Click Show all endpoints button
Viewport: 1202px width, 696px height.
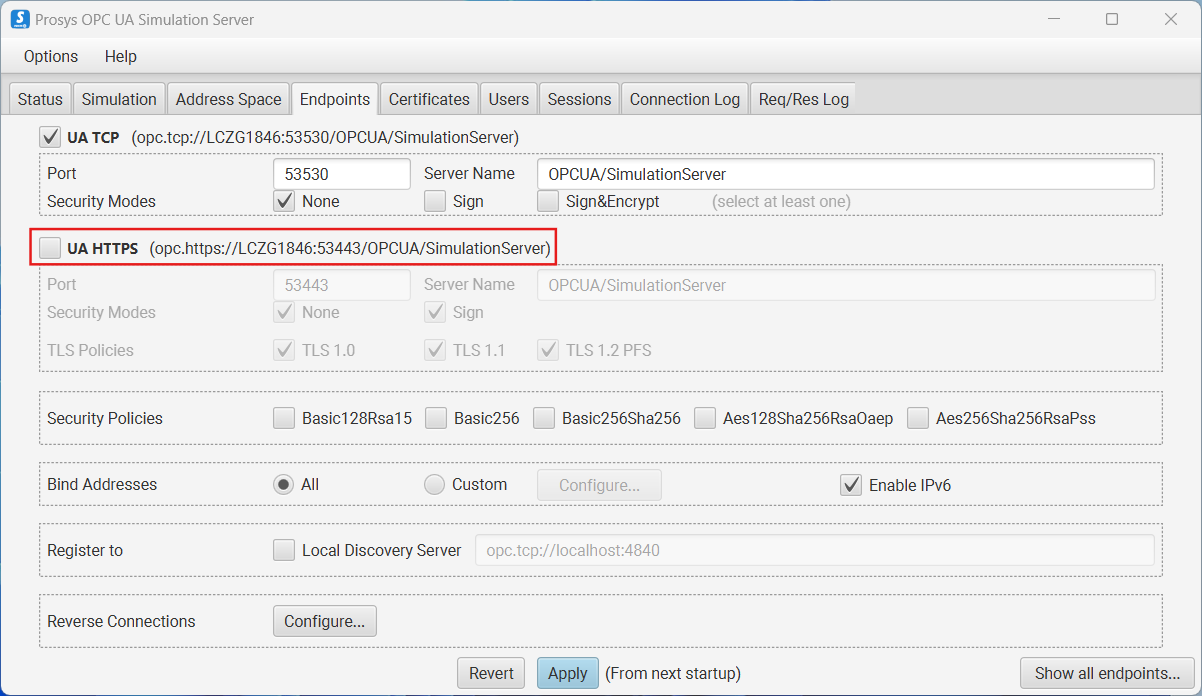pyautogui.click(x=1107, y=673)
